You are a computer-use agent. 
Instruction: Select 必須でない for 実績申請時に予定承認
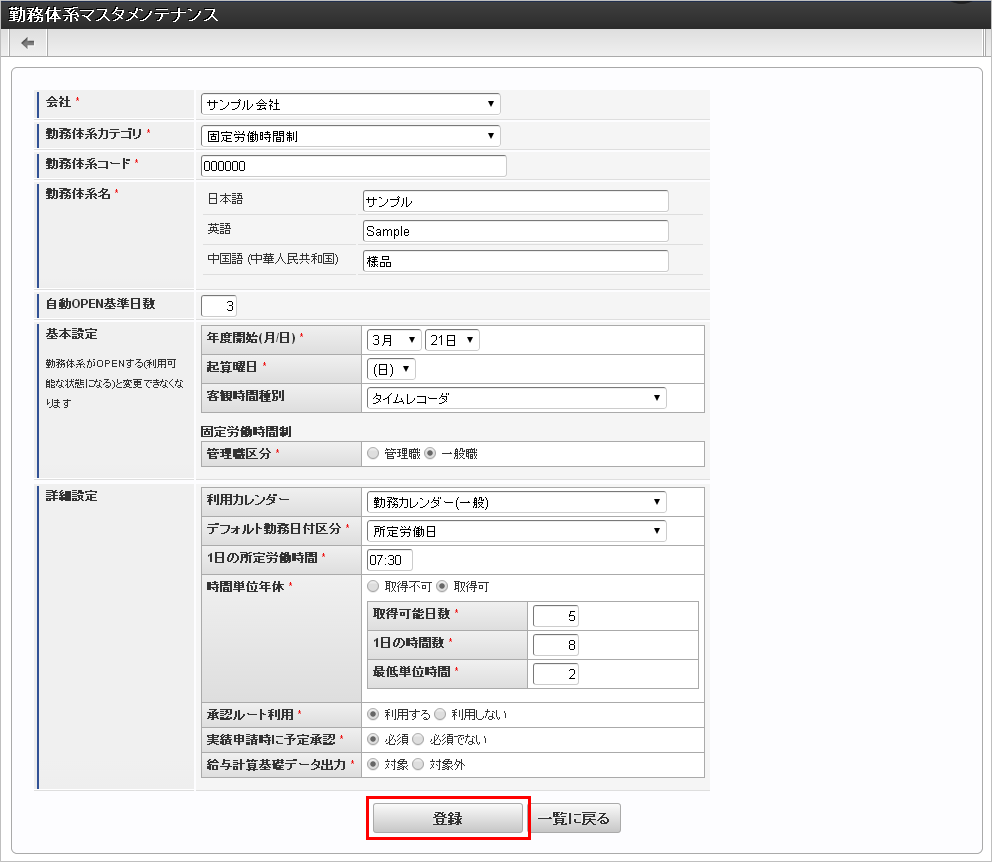click(418, 739)
